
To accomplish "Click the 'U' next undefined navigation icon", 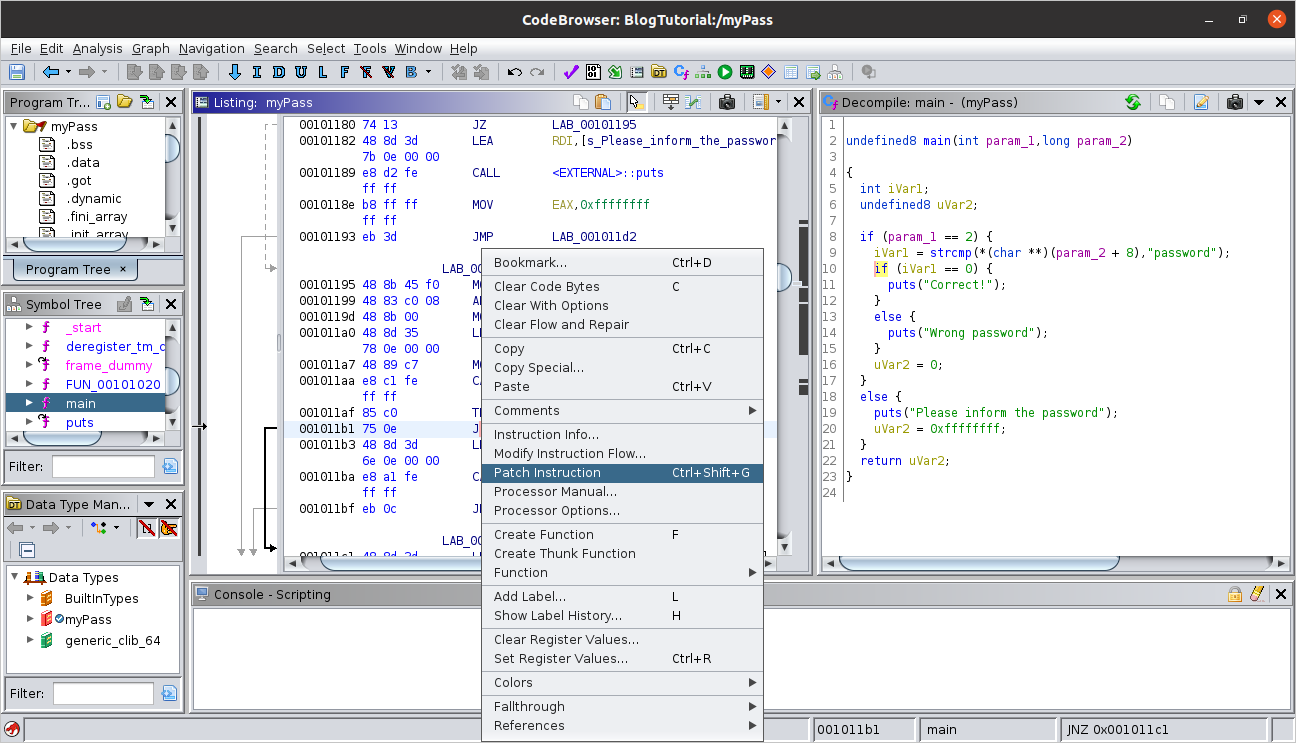I will pos(300,72).
